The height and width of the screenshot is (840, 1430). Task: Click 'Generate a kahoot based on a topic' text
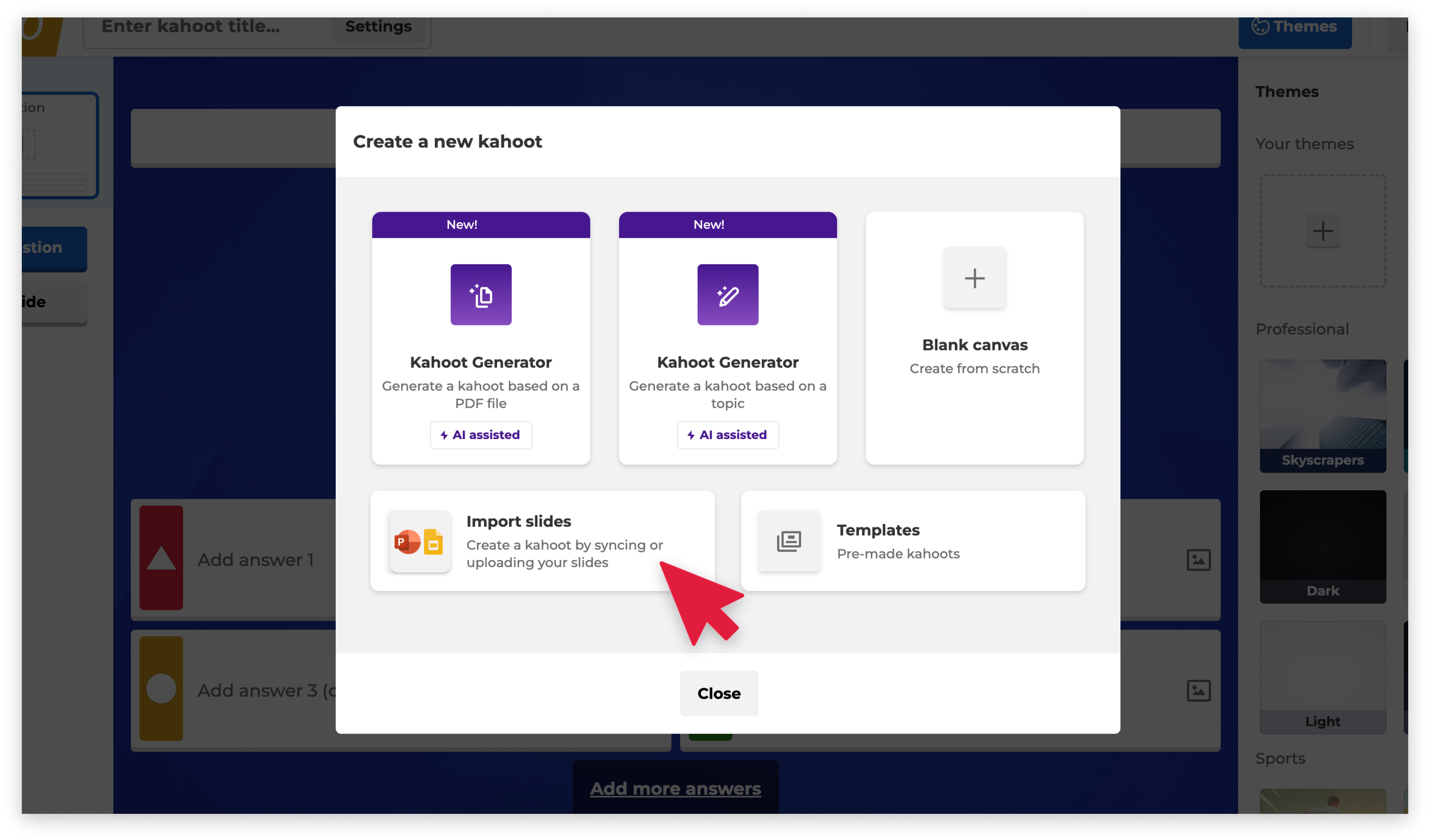click(727, 395)
